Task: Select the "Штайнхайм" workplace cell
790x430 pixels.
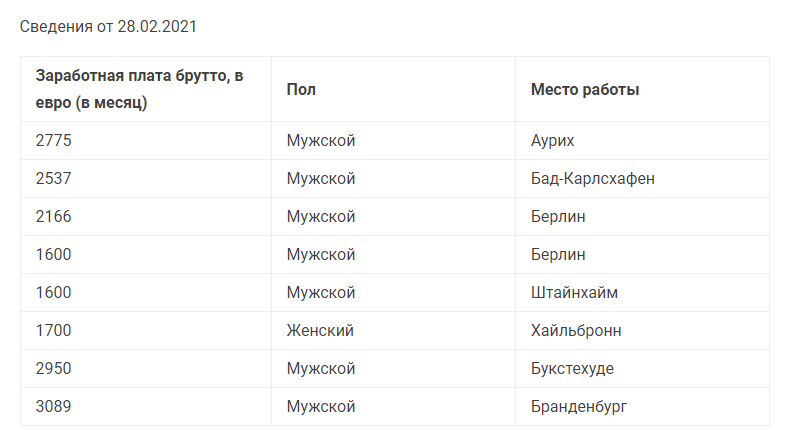Action: [574, 293]
